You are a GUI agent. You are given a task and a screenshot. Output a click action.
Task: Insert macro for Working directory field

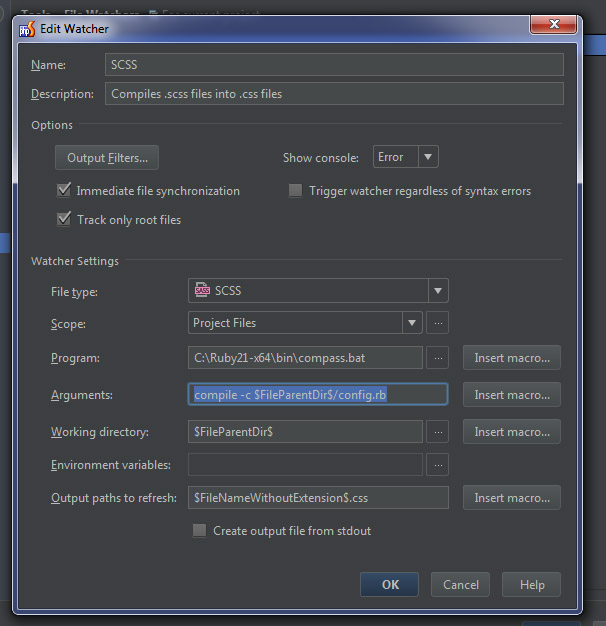click(512, 432)
